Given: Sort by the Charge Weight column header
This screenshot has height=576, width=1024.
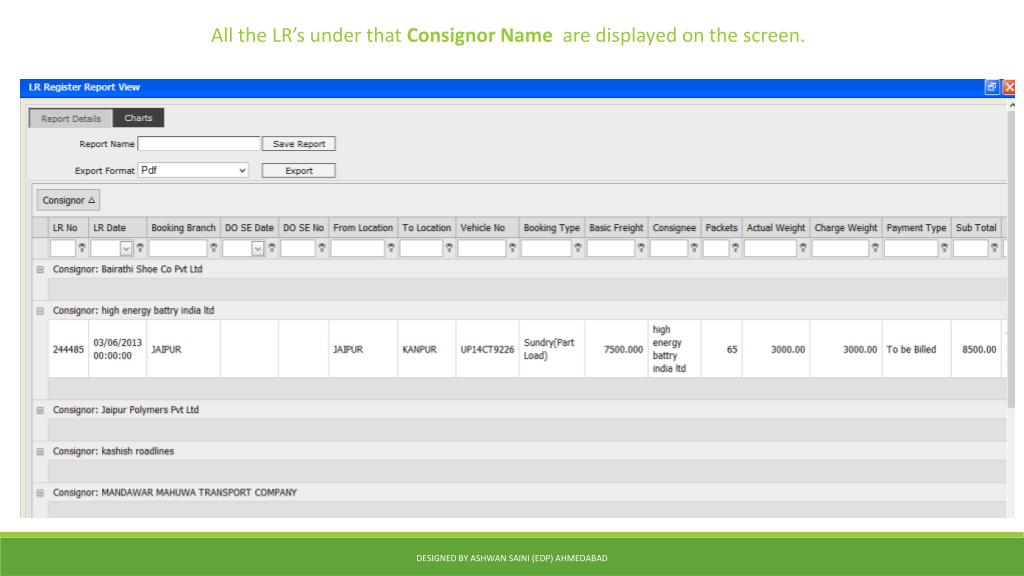Looking at the screenshot, I should point(846,227).
